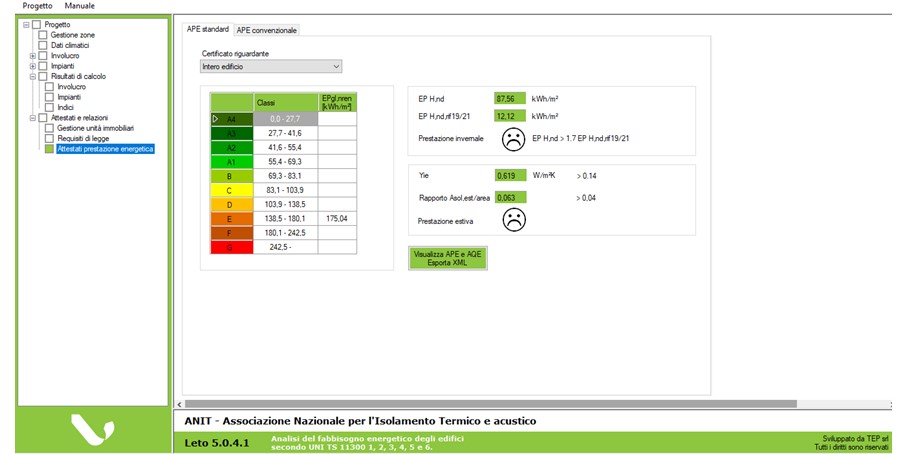Screen dimensions: 907x454
Task: Switch to the APE convenzionale tab
Action: 267,30
